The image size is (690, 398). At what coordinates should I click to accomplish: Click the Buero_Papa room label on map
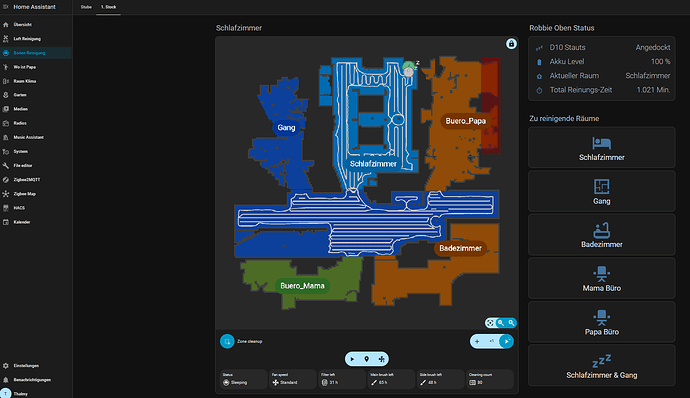[x=466, y=121]
